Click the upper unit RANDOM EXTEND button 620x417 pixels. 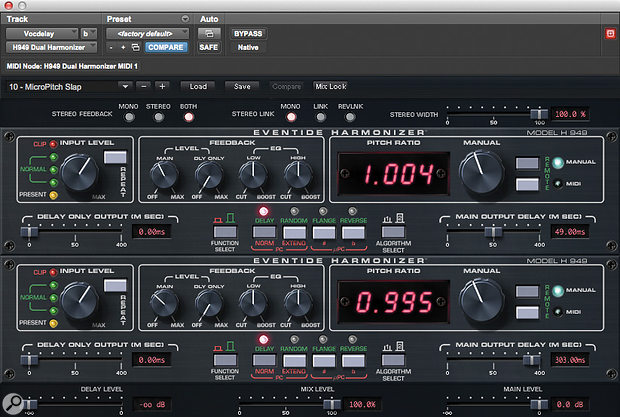pos(294,232)
